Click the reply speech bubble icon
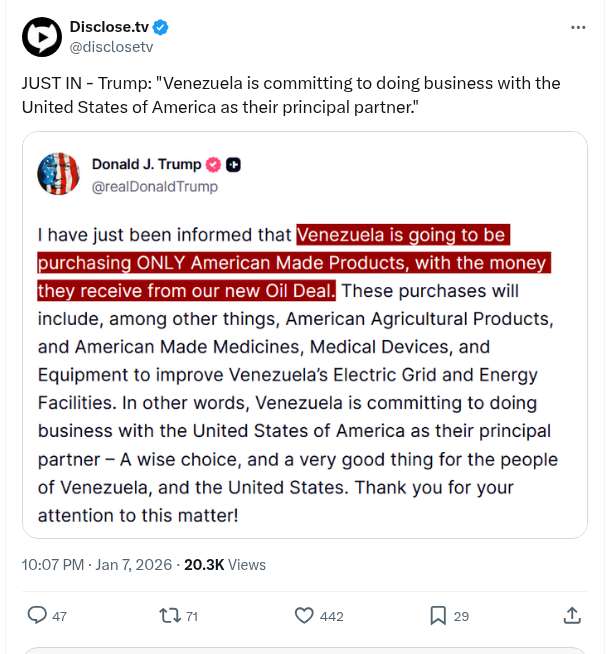Viewport: 608px width, 654px height. pyautogui.click(x=37, y=615)
